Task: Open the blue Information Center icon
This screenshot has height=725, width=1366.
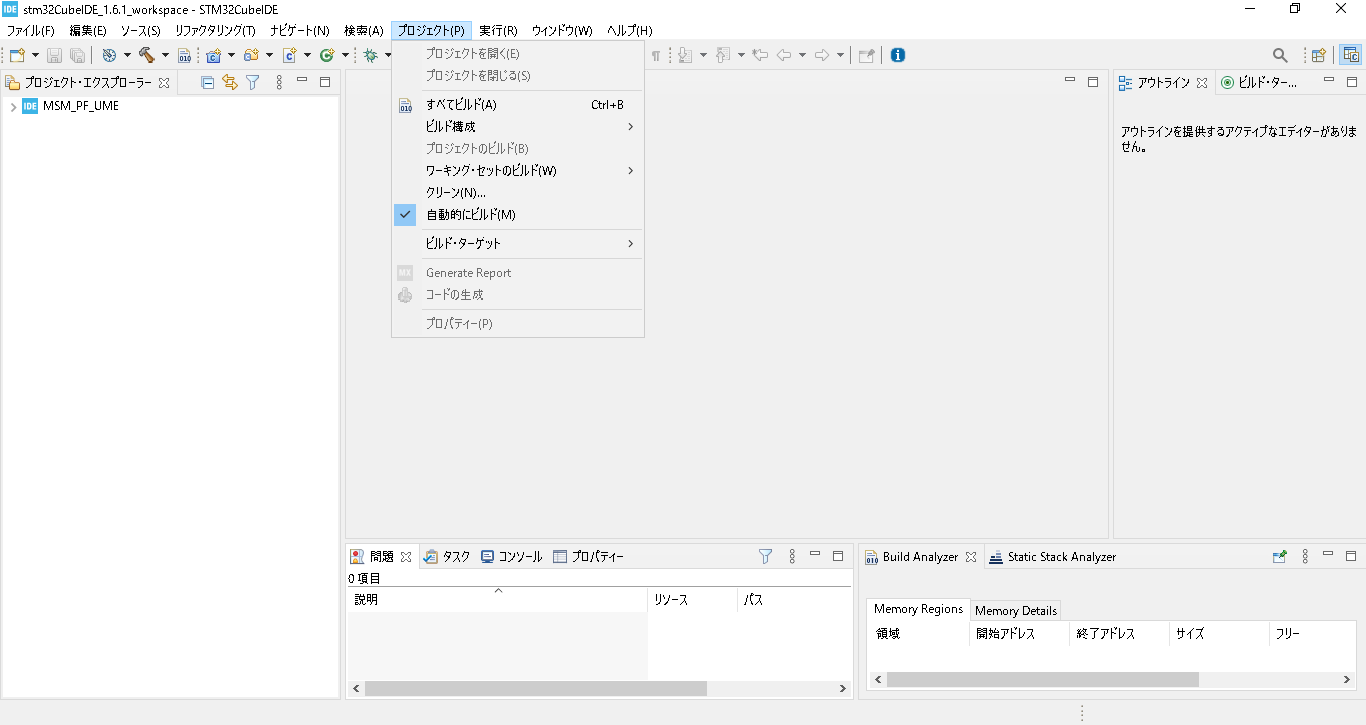Action: 898,55
